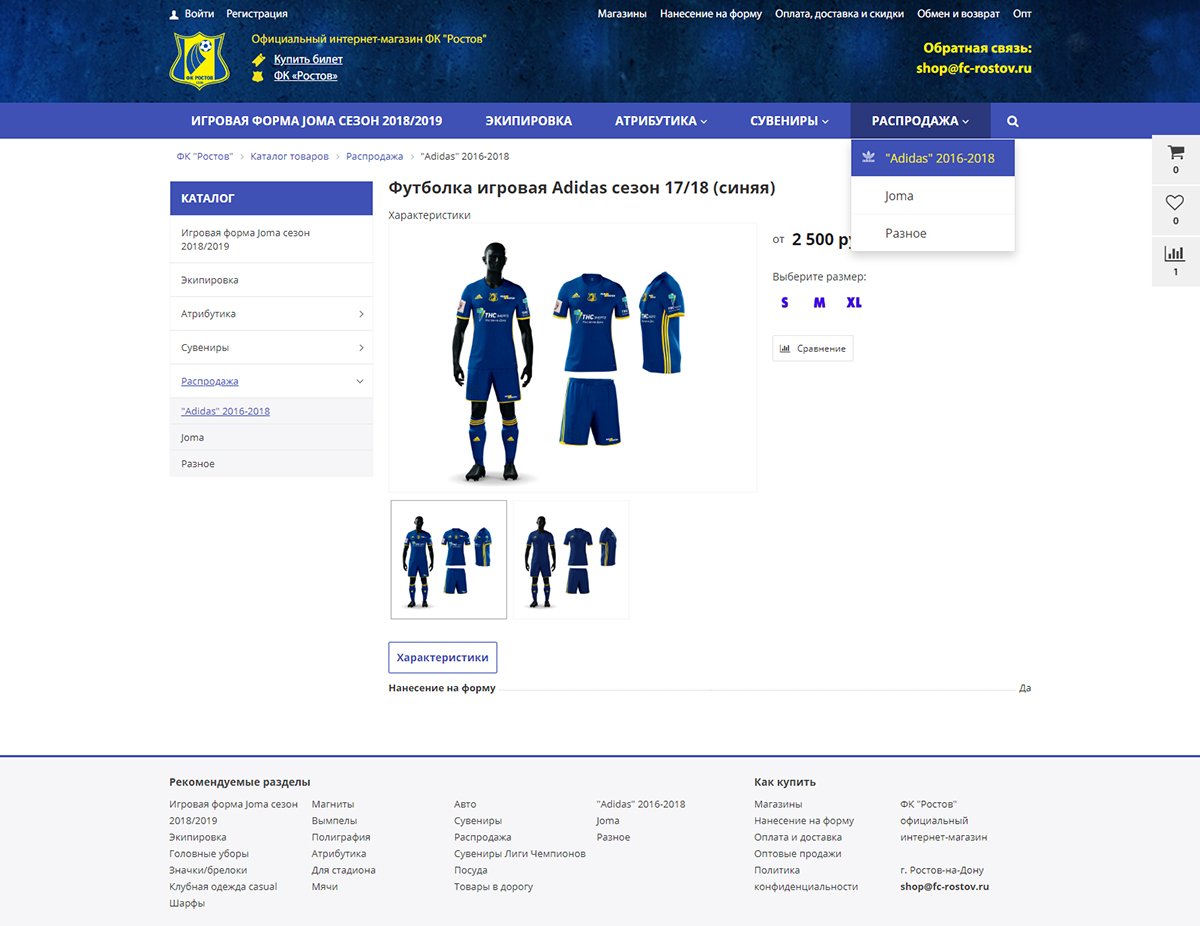Click the Сравнение compare button

tap(813, 348)
